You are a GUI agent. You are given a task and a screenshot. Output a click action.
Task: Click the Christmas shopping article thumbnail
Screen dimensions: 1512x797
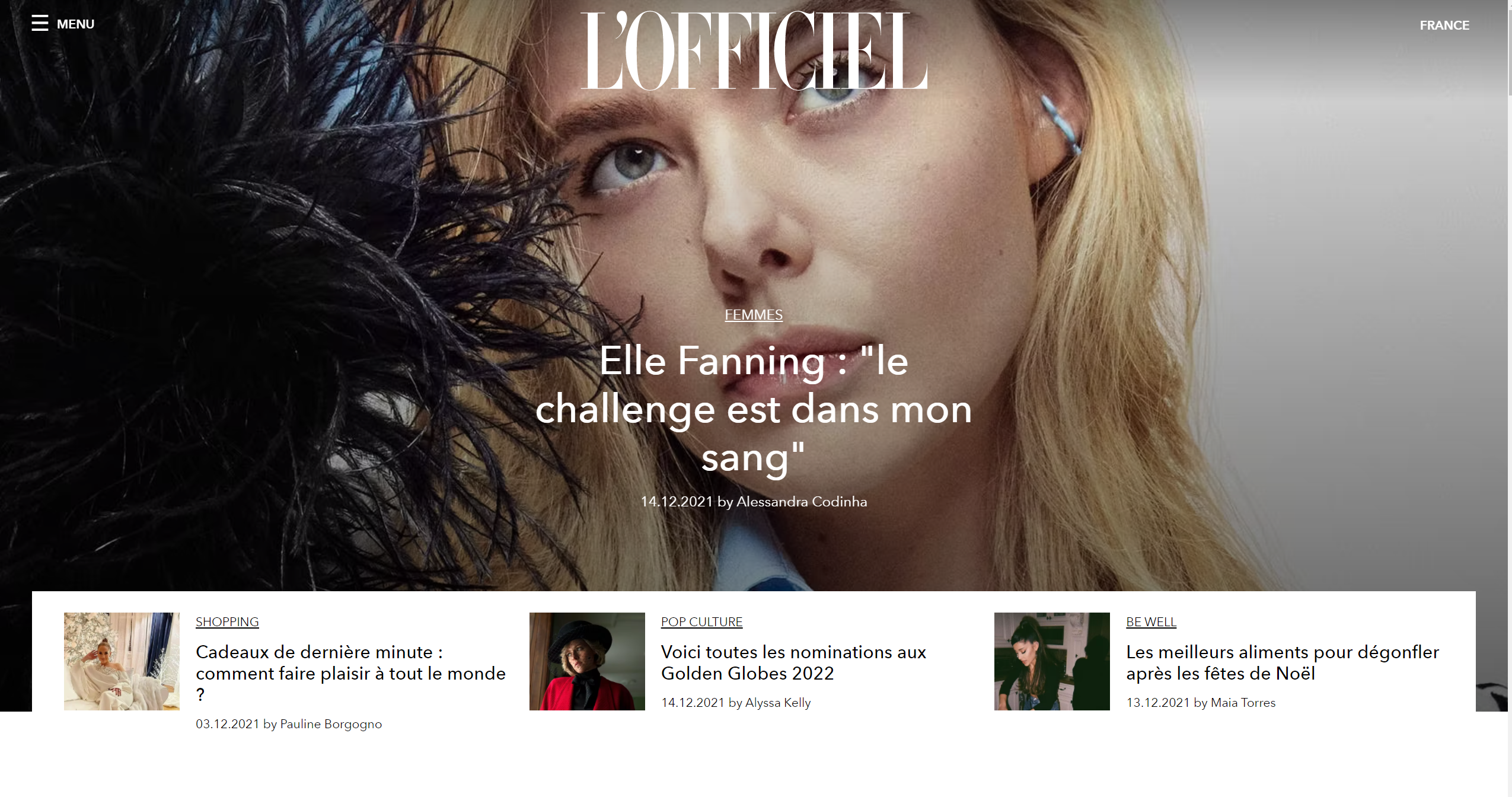[x=122, y=661]
